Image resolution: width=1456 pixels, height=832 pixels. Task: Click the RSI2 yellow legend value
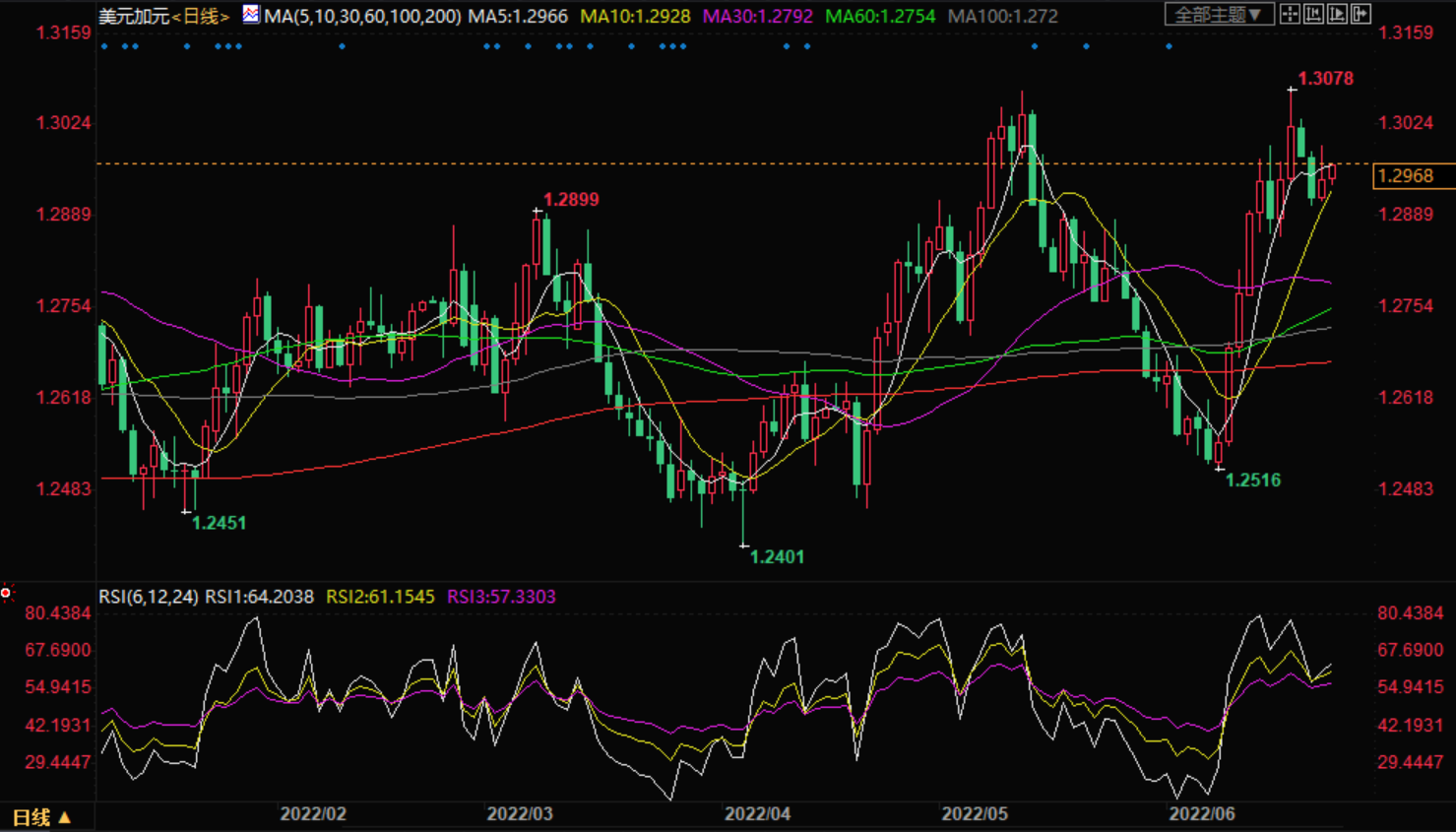[380, 597]
